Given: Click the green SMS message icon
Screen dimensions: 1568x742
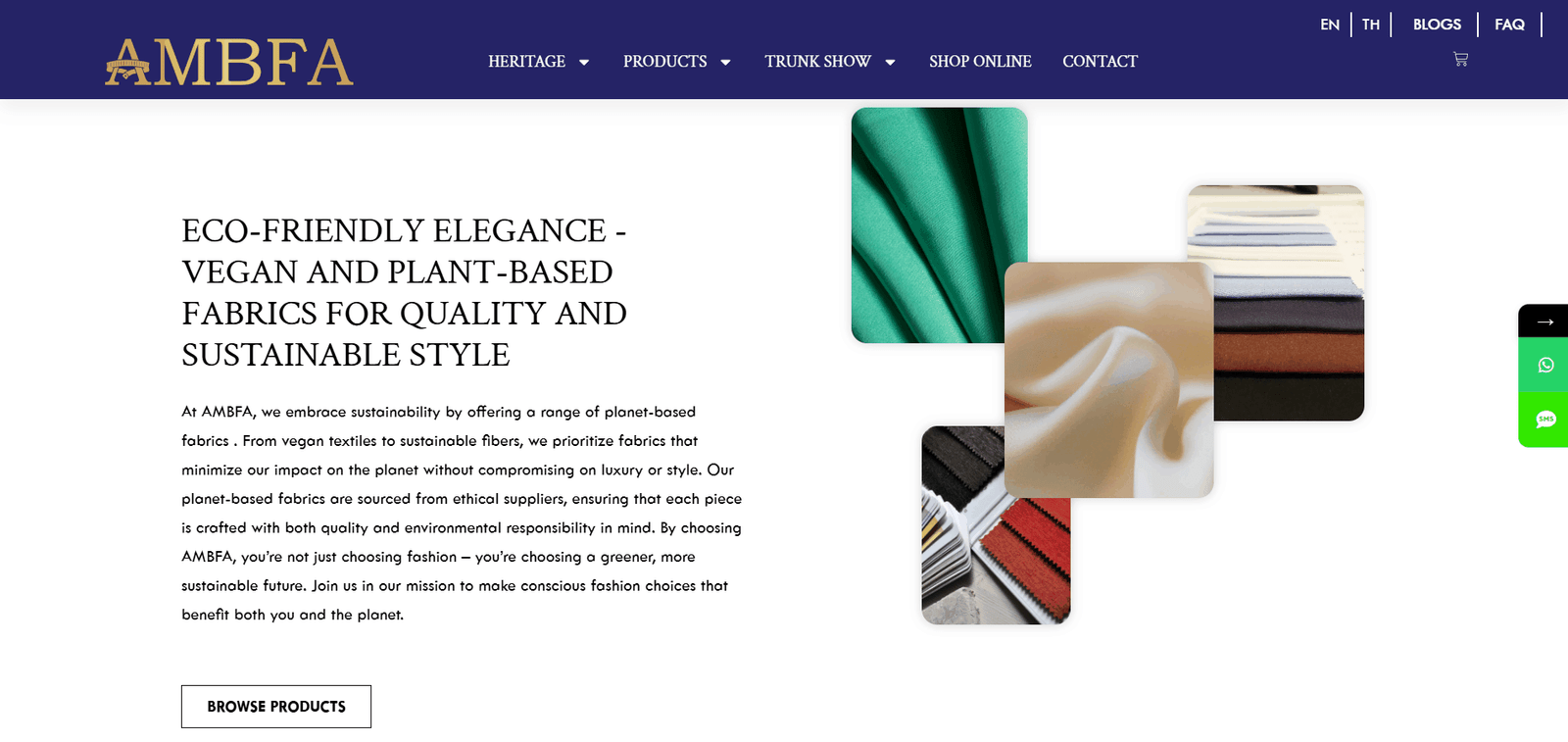Looking at the screenshot, I should (1545, 420).
